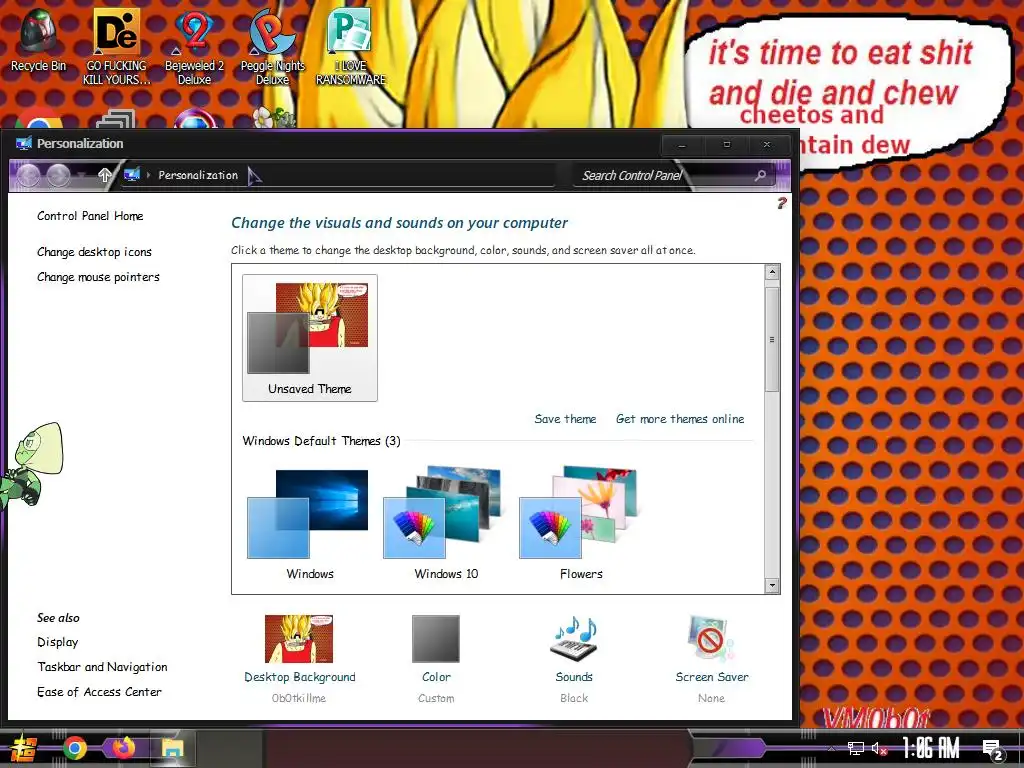Click the Search Control Panel field

click(x=673, y=175)
